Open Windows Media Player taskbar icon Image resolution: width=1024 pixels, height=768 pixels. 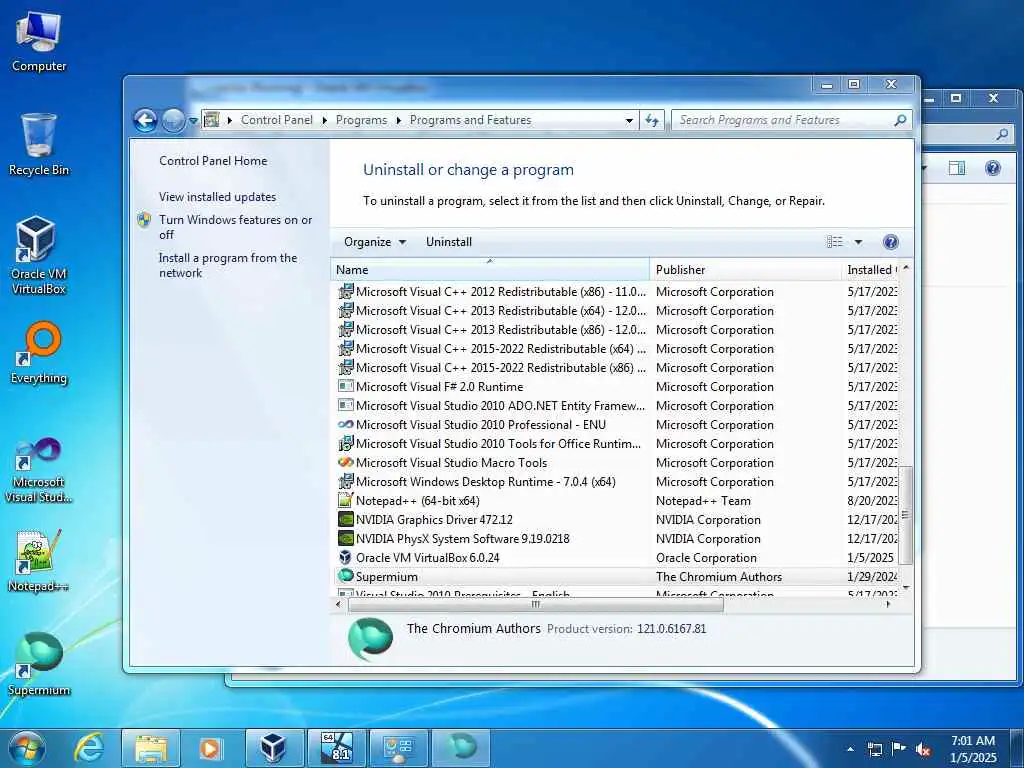click(x=210, y=748)
